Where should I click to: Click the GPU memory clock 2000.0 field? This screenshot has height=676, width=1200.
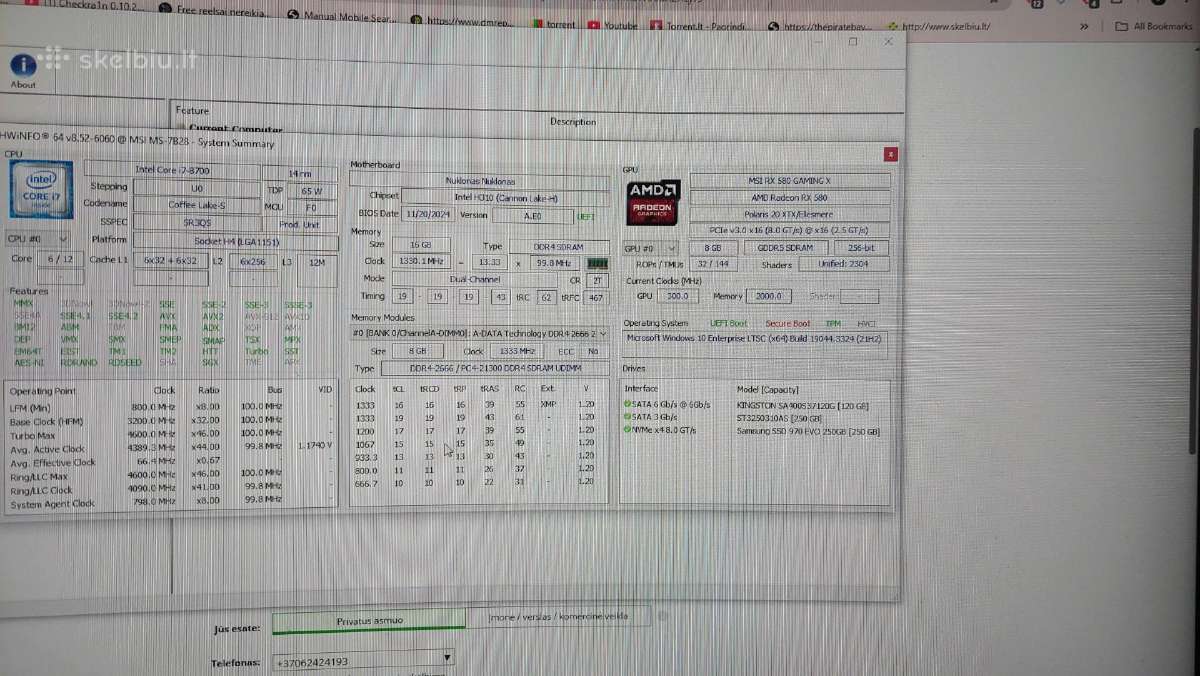click(769, 296)
